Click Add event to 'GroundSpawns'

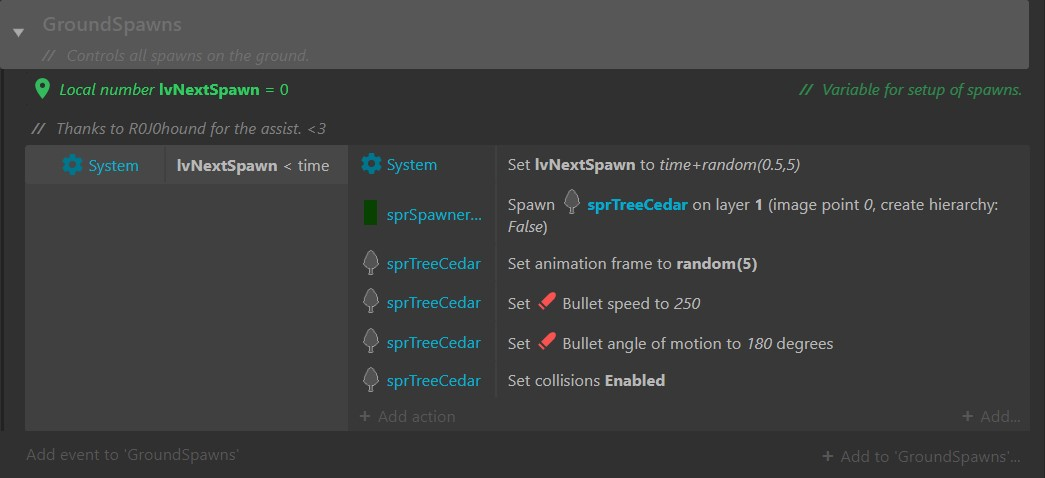click(x=133, y=455)
